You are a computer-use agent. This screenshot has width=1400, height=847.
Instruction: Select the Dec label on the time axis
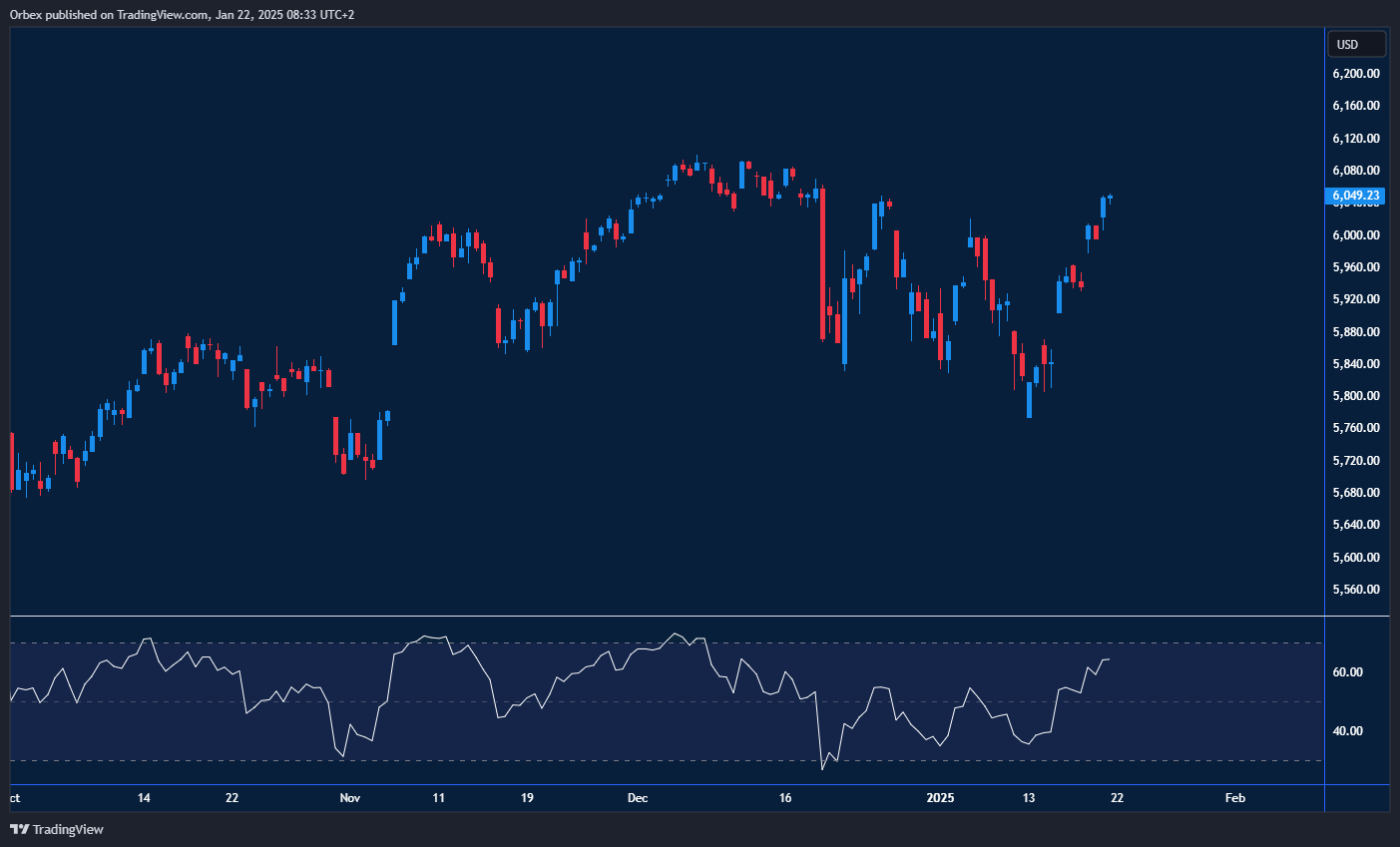pyautogui.click(x=638, y=798)
